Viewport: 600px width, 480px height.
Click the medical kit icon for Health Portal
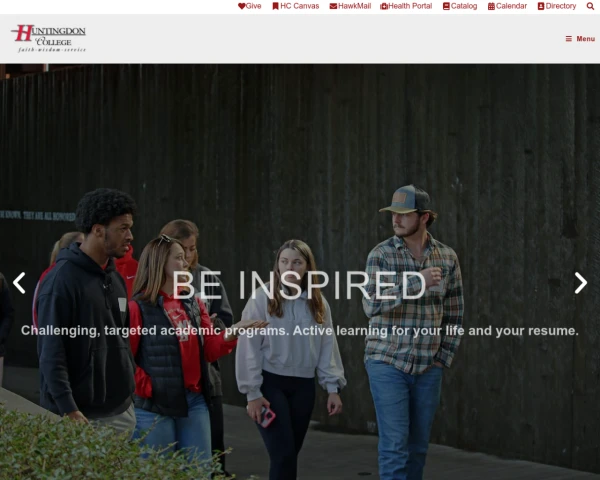pyautogui.click(x=384, y=6)
